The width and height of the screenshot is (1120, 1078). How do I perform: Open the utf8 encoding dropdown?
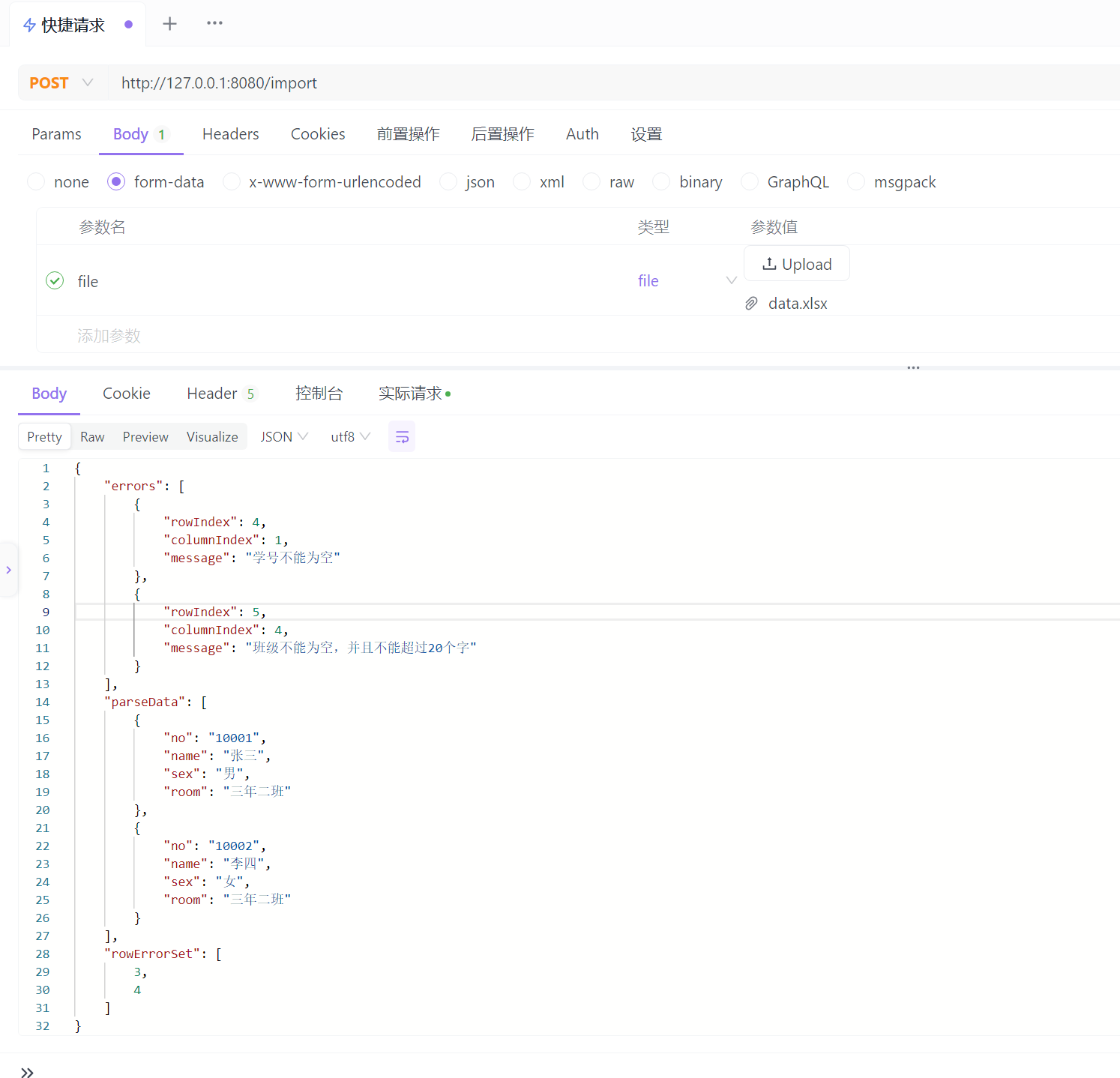[350, 437]
